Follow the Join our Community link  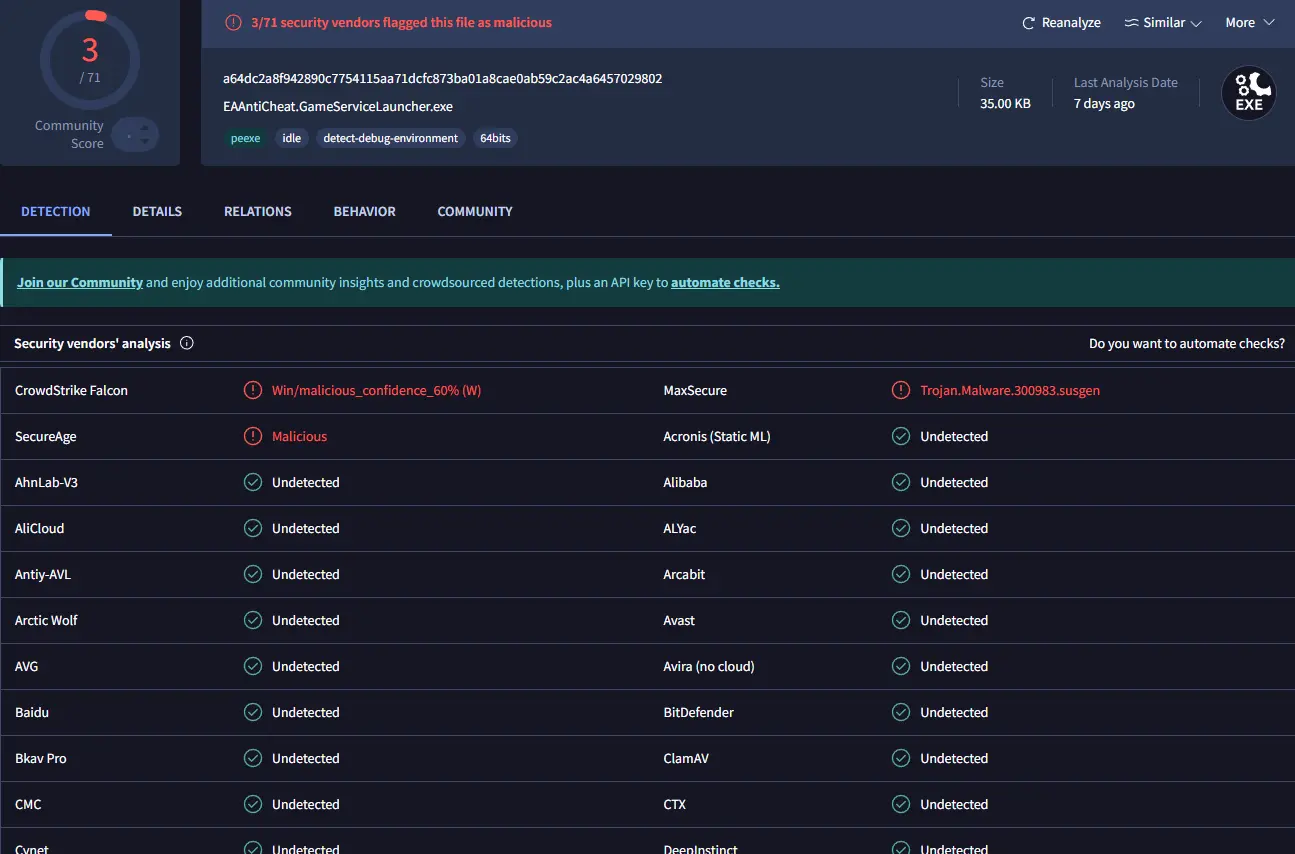pyautogui.click(x=80, y=282)
